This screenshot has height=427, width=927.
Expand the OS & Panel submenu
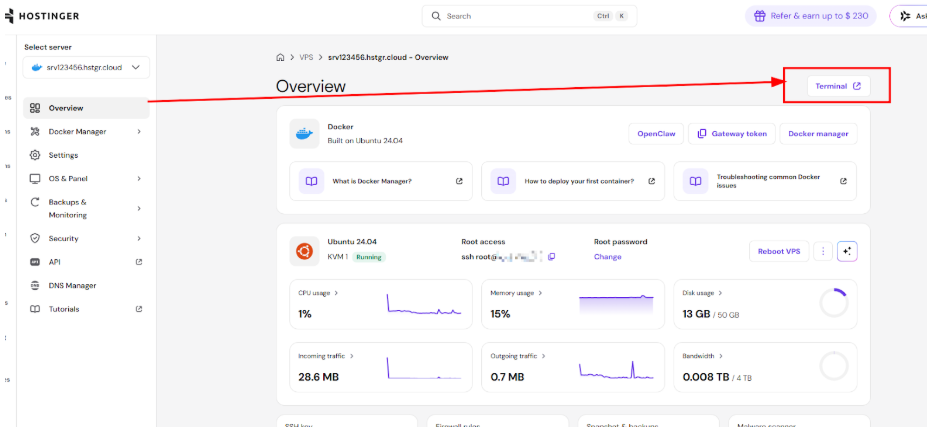click(139, 179)
